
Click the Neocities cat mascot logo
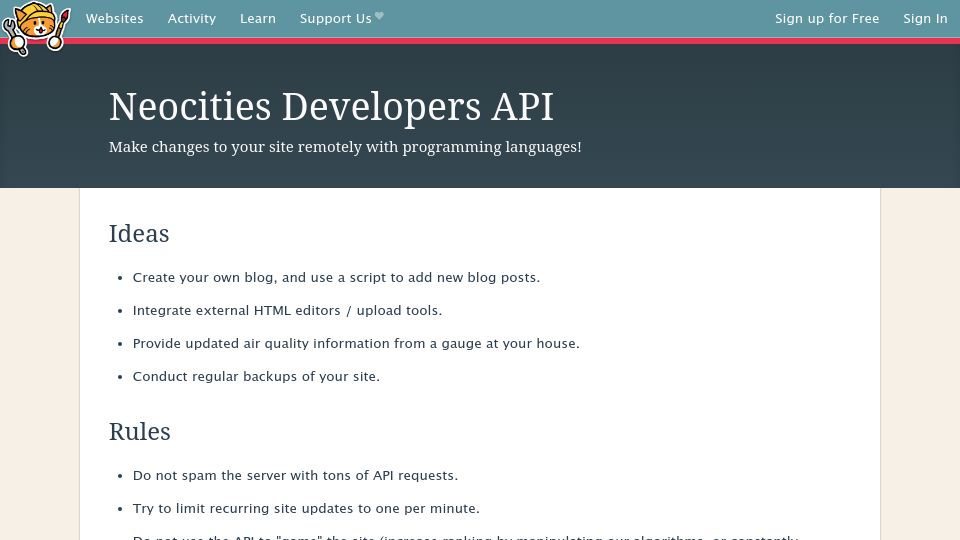[x=36, y=28]
